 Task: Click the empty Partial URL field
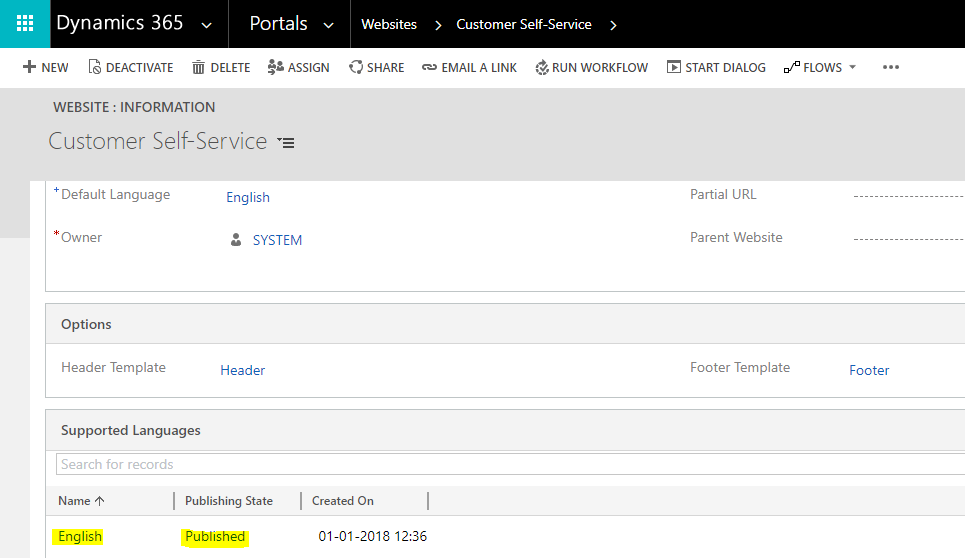pos(908,196)
